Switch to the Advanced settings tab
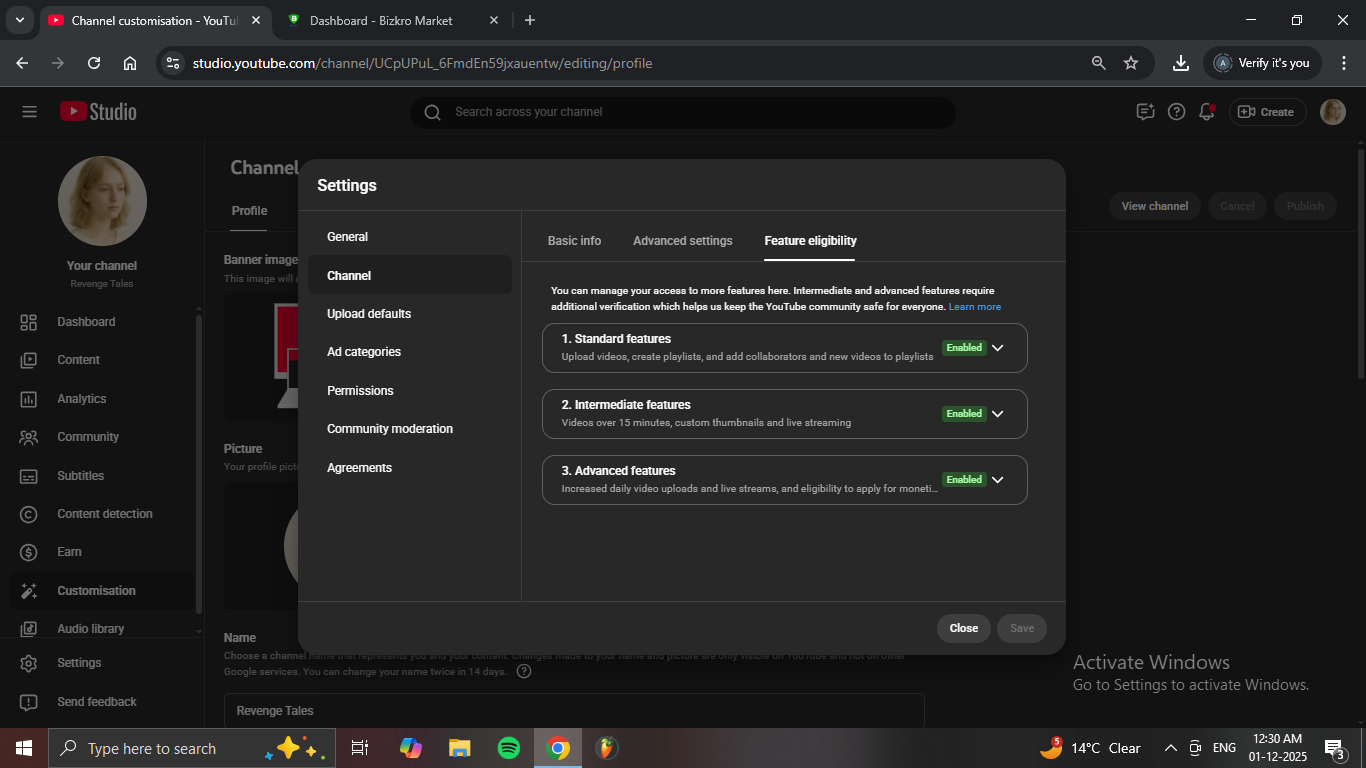This screenshot has height=768, width=1366. pos(682,241)
